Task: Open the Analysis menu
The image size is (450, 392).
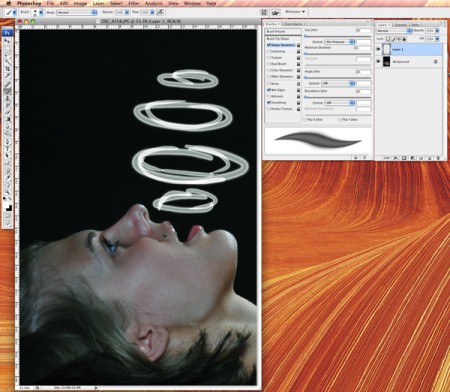Action: [x=154, y=3]
